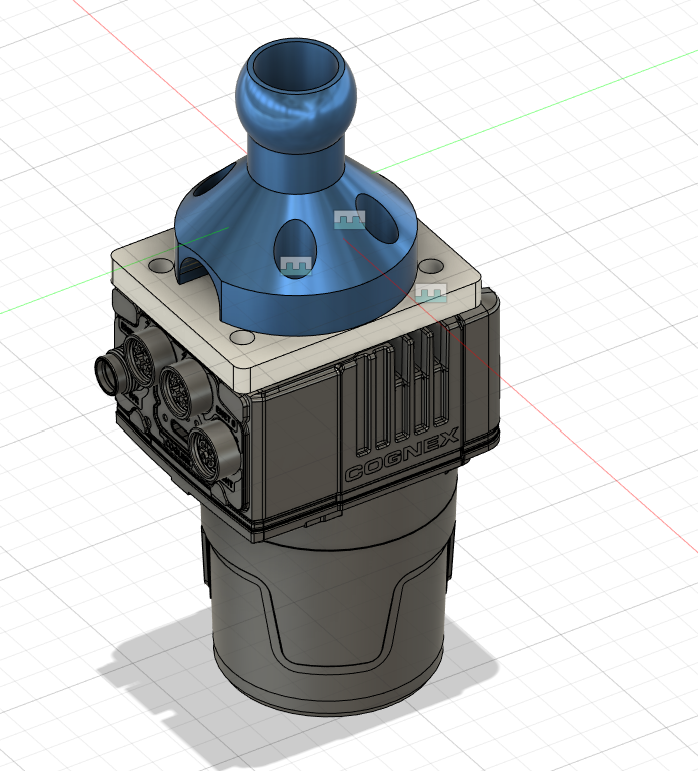
Task: Select the cooling fin slots on camera side
Action: click(403, 391)
